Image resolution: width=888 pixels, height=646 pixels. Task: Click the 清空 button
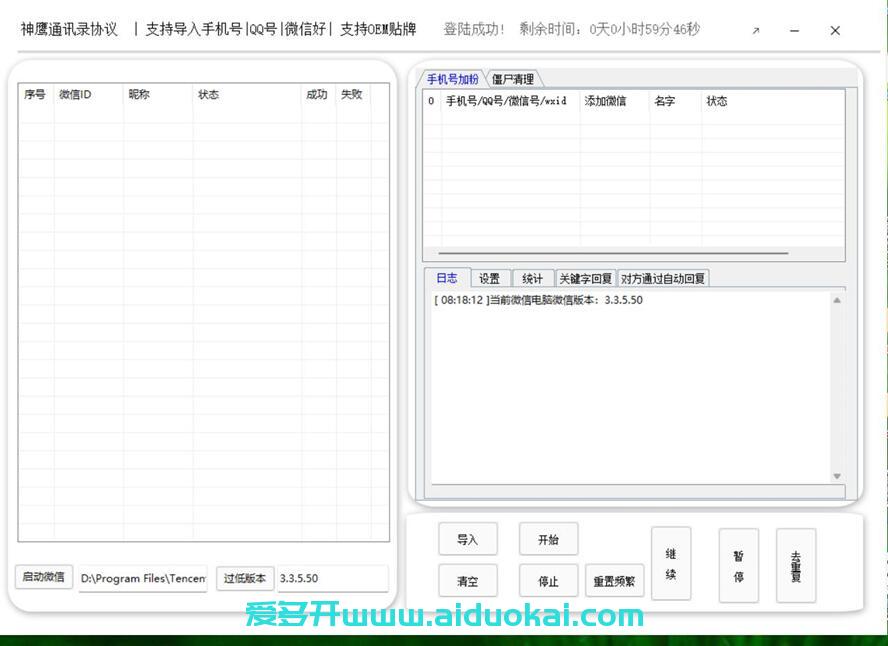point(468,580)
